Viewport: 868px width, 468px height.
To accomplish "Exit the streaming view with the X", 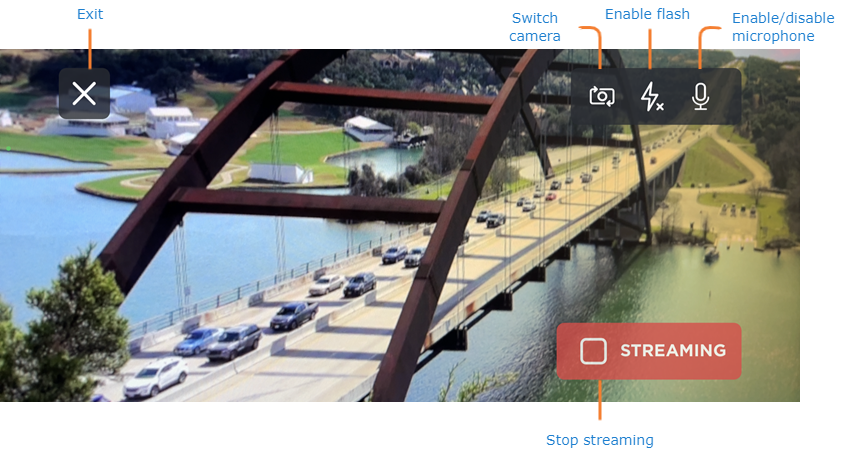I will coord(84,94).
